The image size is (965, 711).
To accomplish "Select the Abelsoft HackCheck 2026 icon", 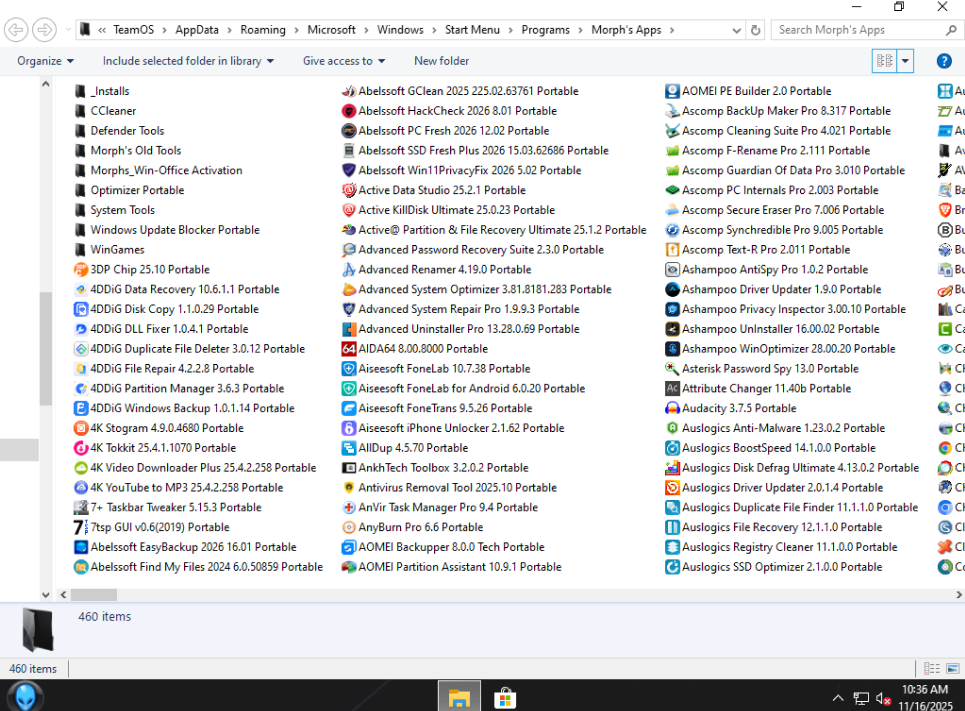I will pos(349,111).
